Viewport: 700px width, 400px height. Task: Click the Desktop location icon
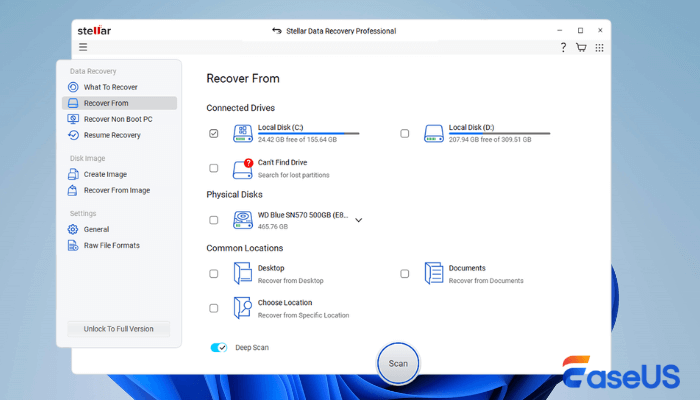coord(243,273)
